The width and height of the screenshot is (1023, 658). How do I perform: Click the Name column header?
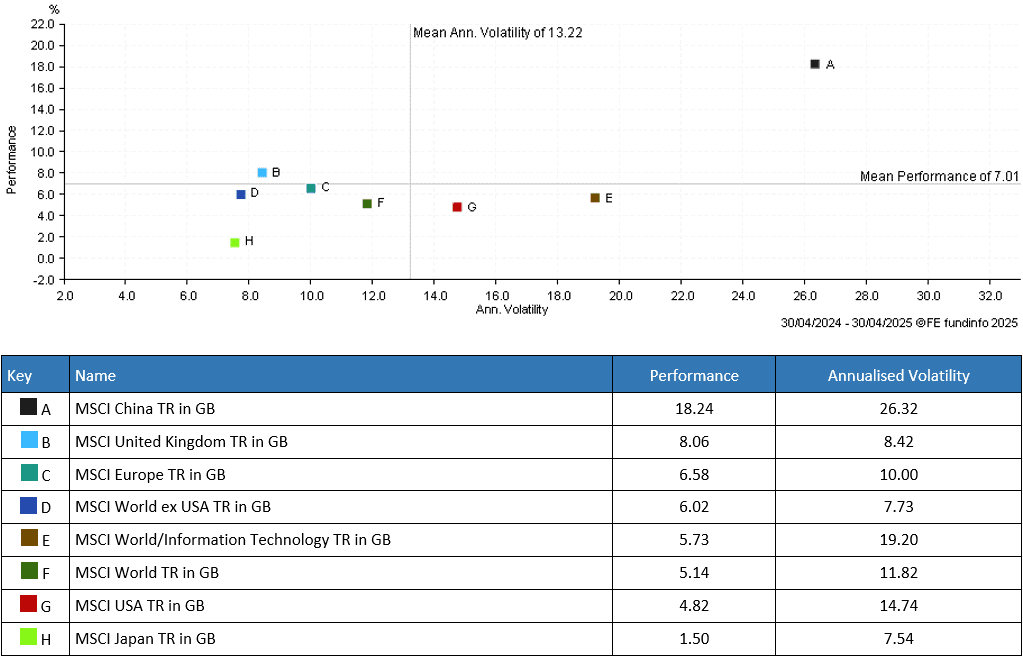click(x=341, y=374)
